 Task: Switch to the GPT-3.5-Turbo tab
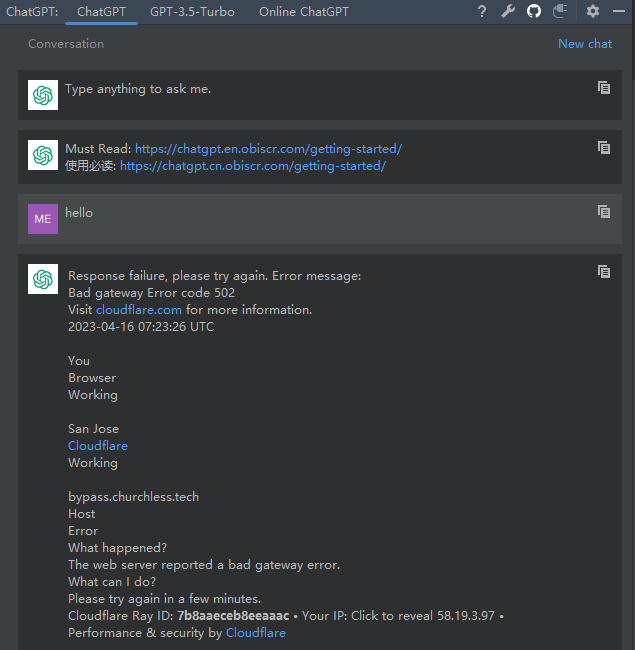(x=192, y=12)
